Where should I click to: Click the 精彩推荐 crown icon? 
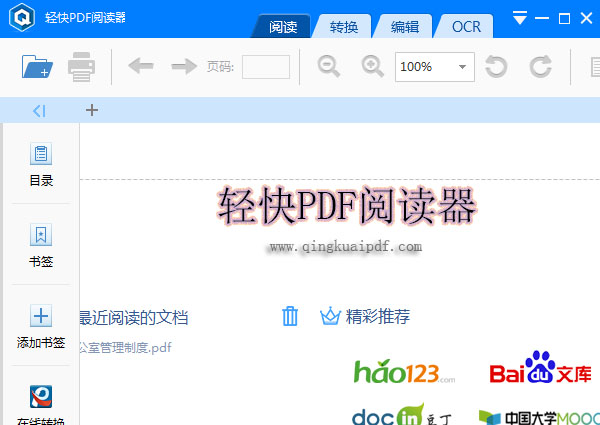[330, 316]
